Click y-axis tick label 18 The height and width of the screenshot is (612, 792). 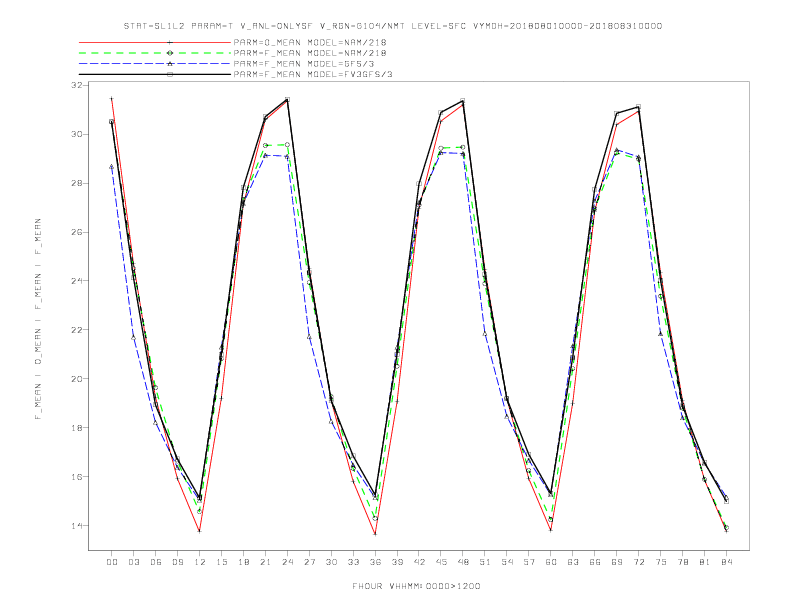pos(76,428)
